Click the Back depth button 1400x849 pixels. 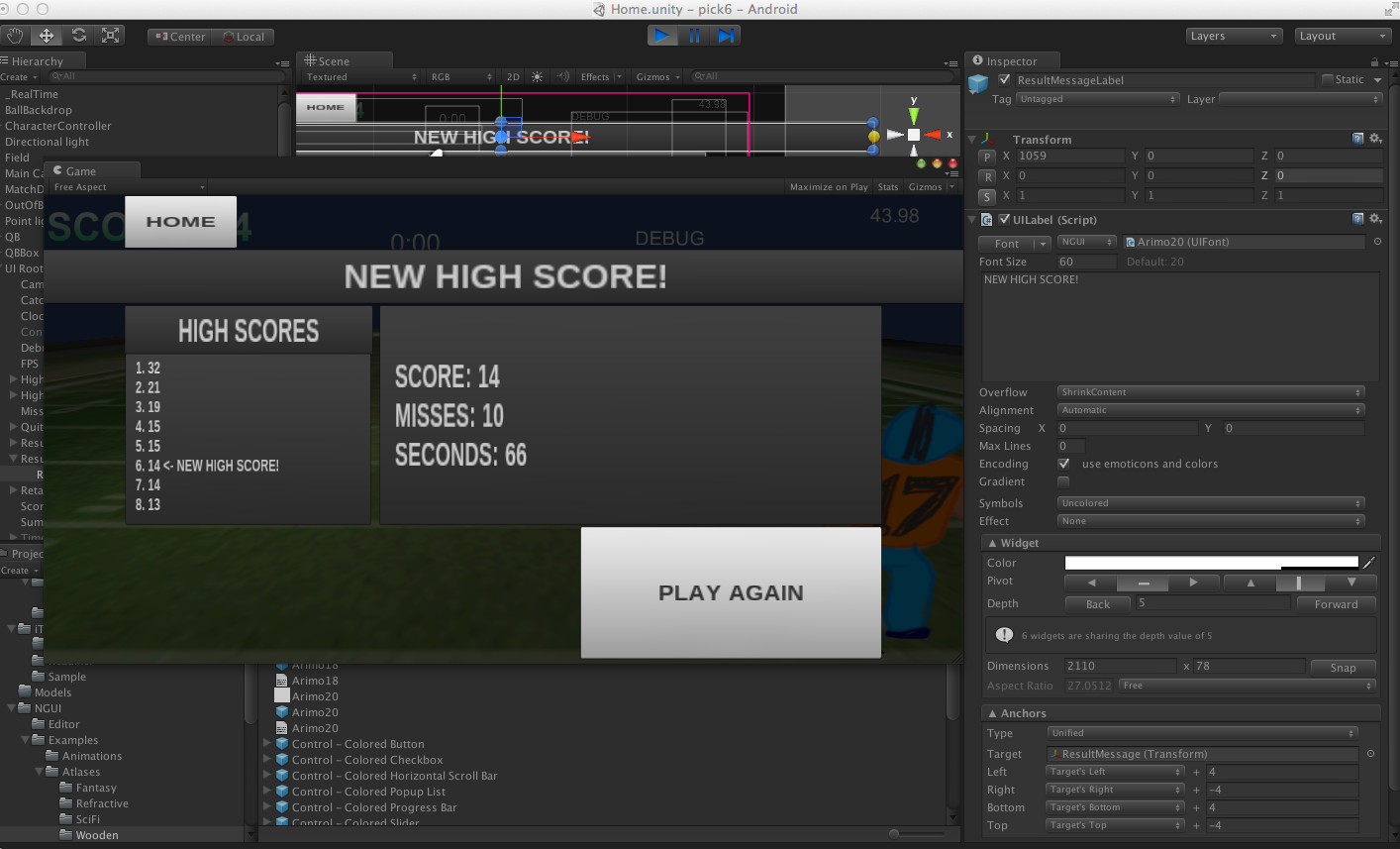pos(1098,604)
